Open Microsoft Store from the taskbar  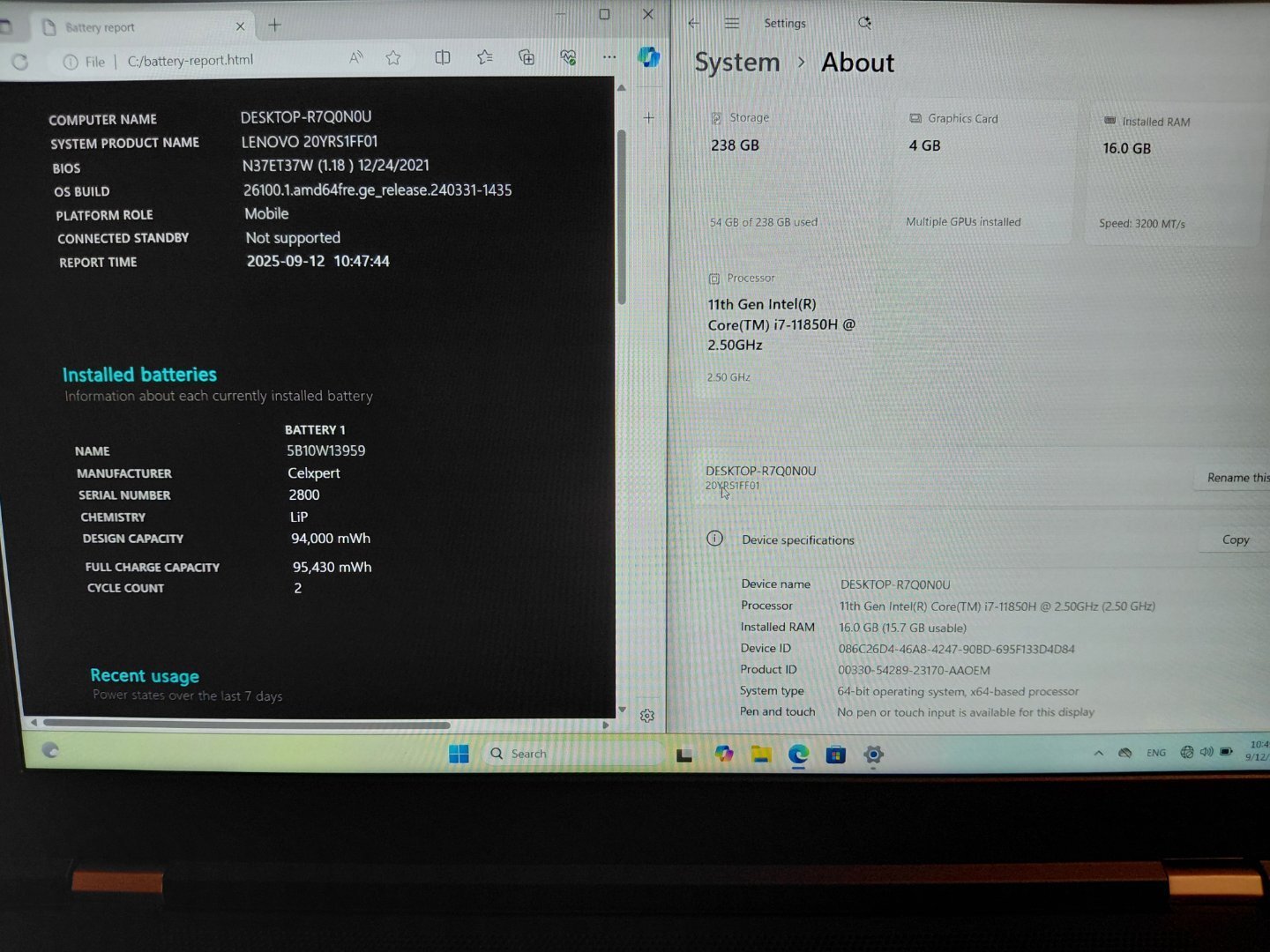pyautogui.click(x=836, y=755)
